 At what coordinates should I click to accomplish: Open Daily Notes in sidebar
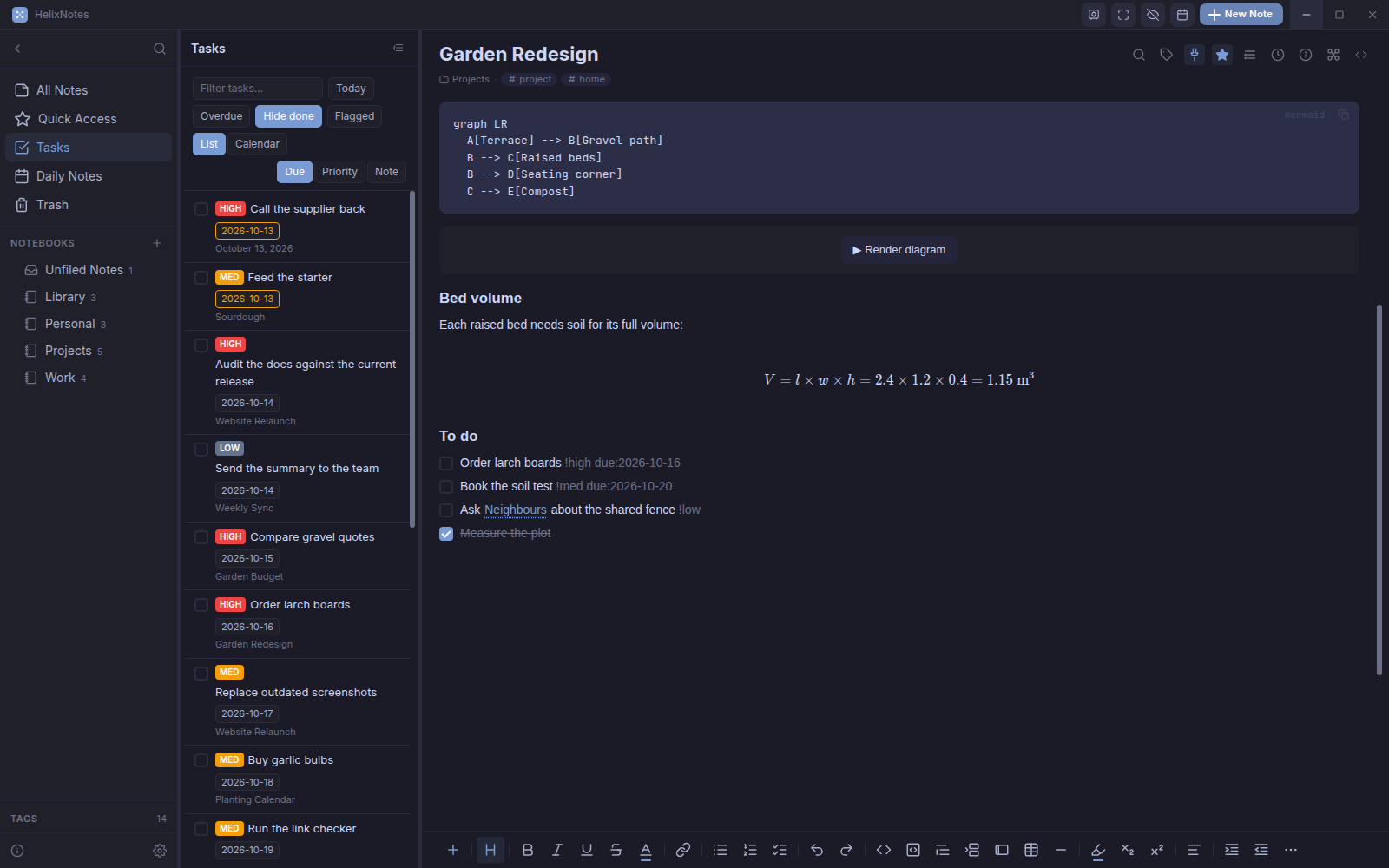click(89, 176)
